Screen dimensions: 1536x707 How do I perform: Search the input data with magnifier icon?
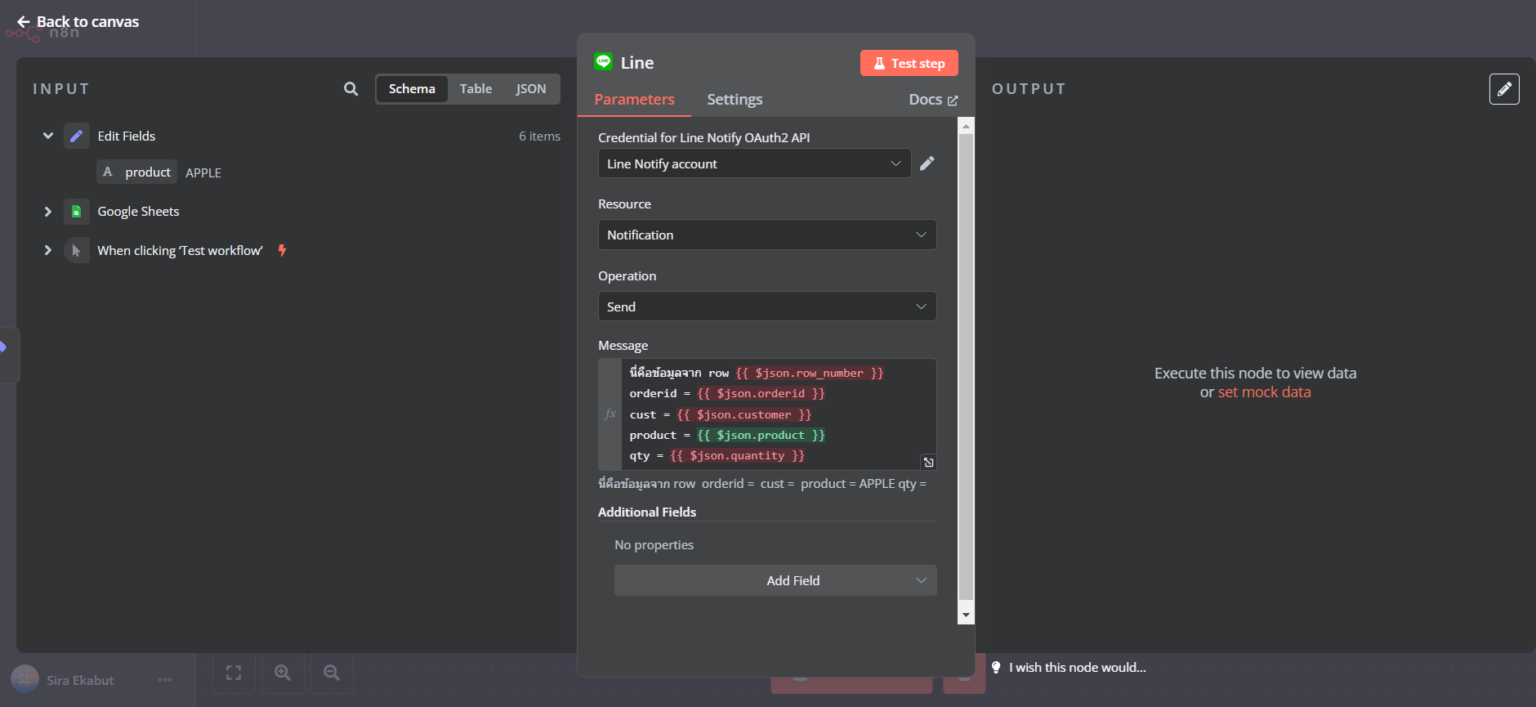[351, 89]
